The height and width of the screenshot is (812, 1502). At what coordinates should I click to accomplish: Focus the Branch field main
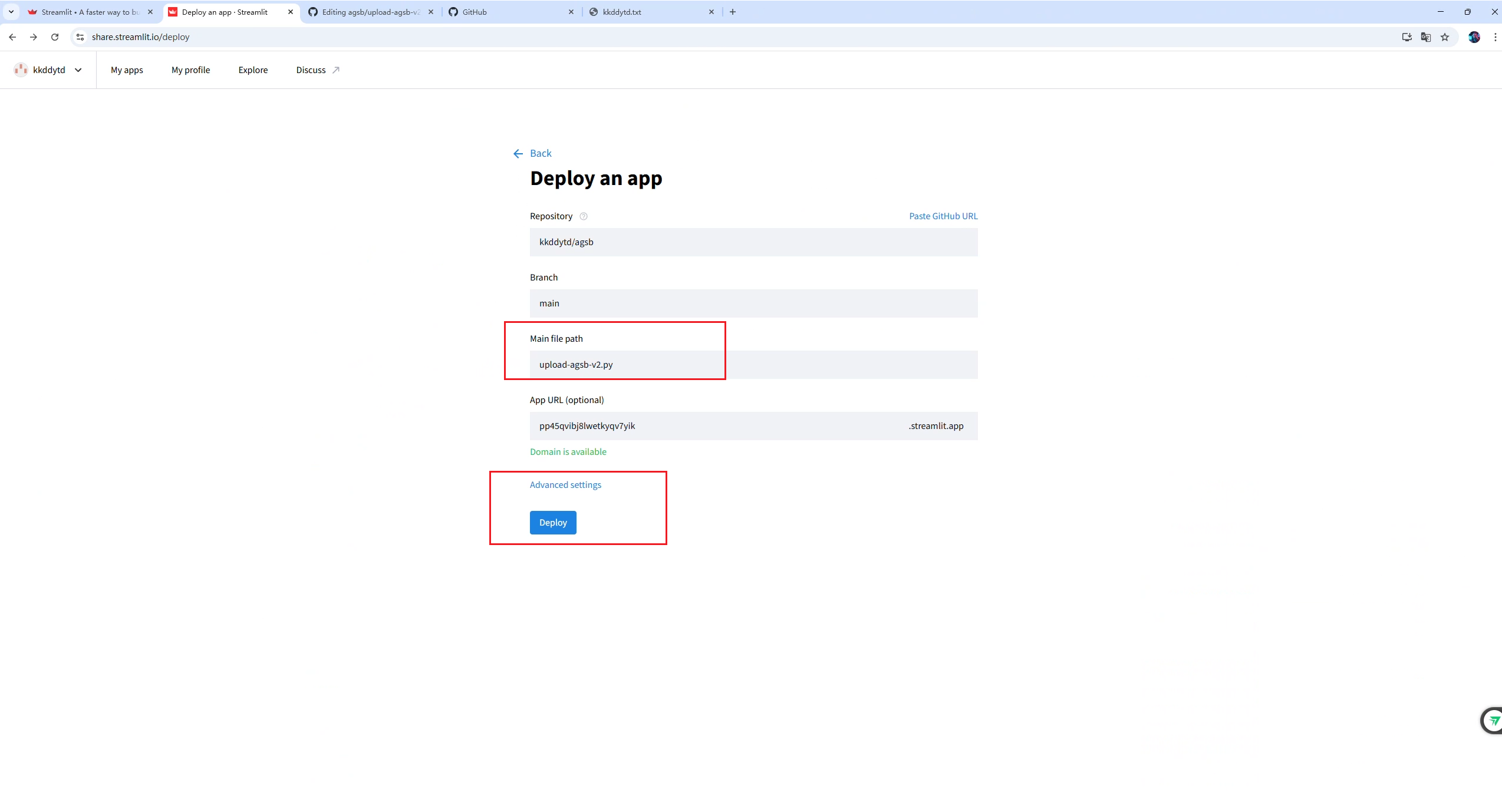pyautogui.click(x=753, y=303)
